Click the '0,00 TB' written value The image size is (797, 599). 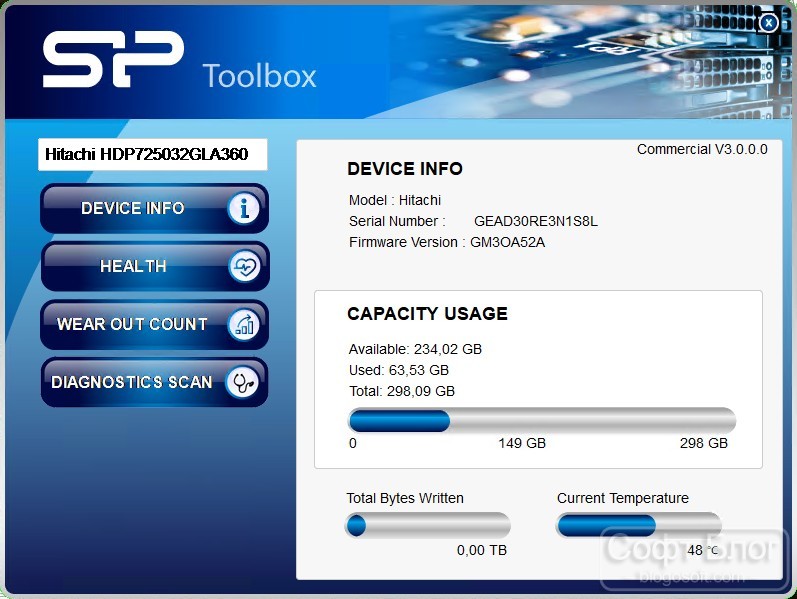pos(482,550)
